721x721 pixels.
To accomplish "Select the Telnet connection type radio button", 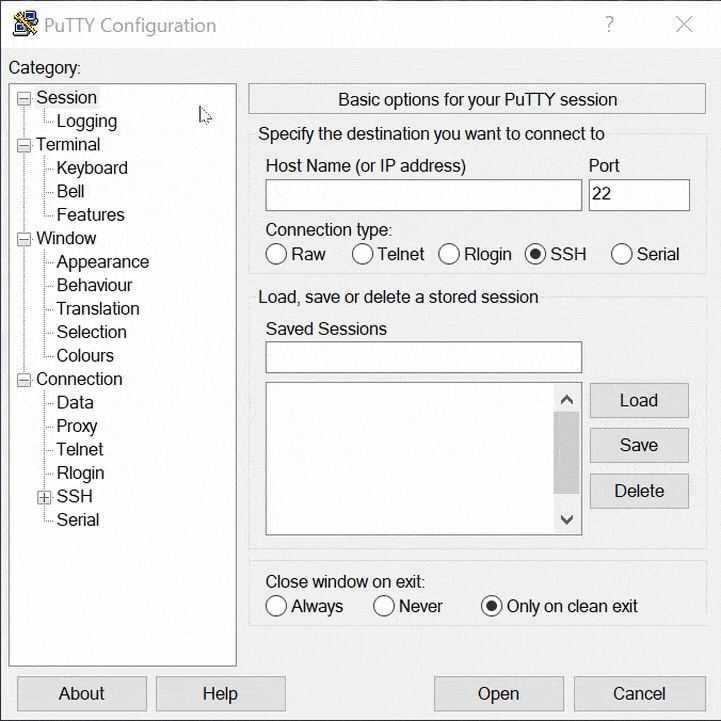I will [363, 255].
